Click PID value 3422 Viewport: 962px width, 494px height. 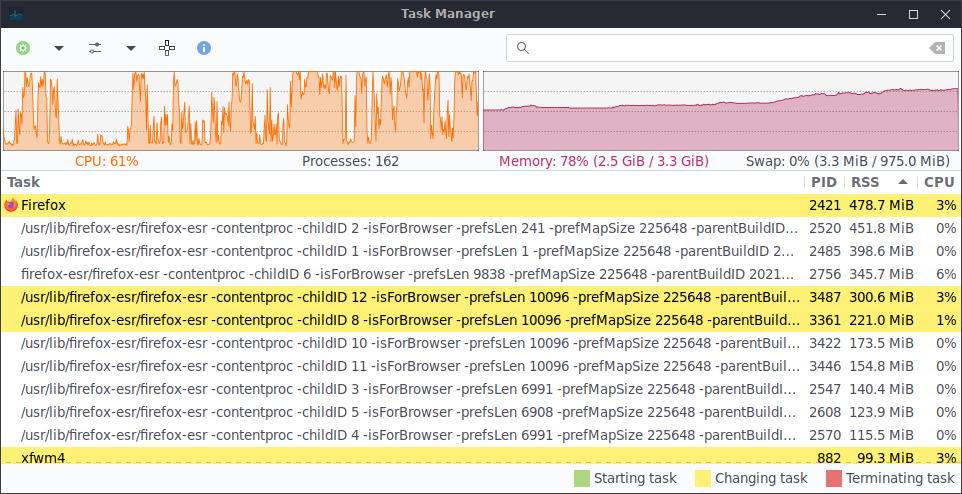pos(823,344)
